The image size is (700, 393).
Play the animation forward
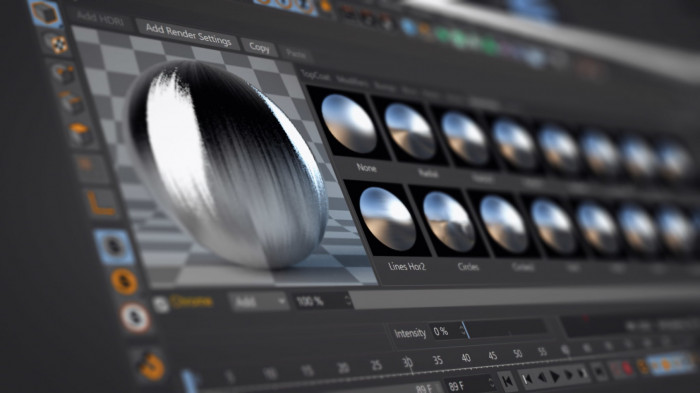point(555,376)
